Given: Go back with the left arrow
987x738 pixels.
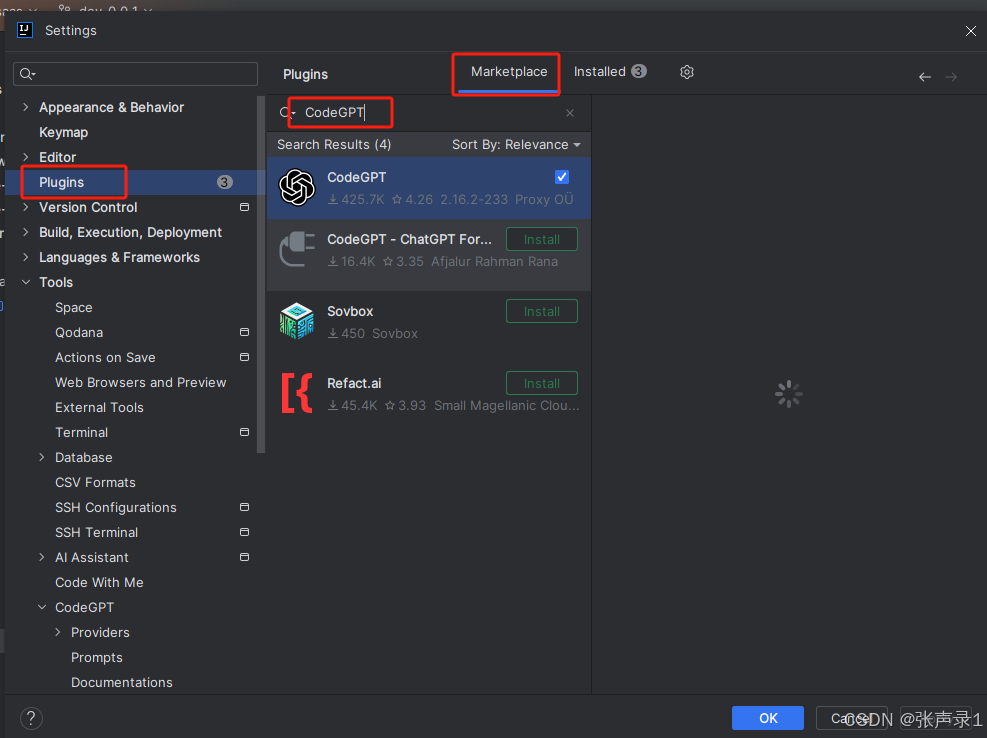Looking at the screenshot, I should coord(925,77).
